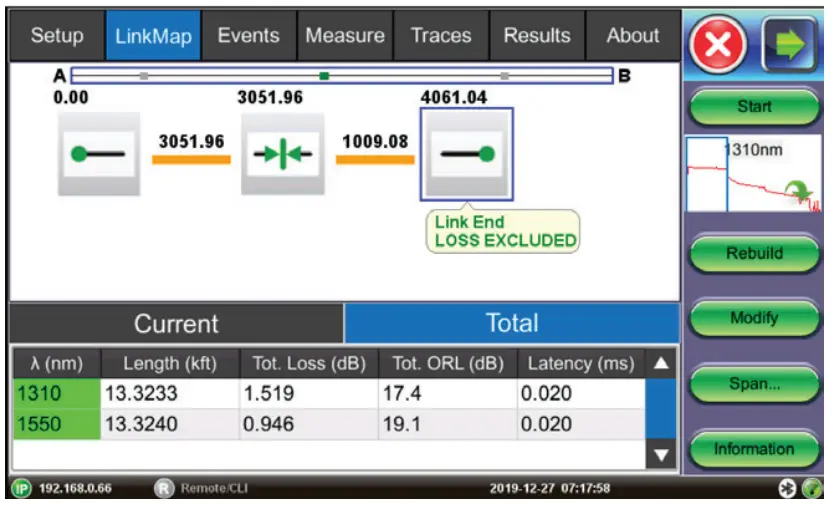Click the table scroll up arrow
Viewport: 832px width, 505px height.
tap(661, 363)
